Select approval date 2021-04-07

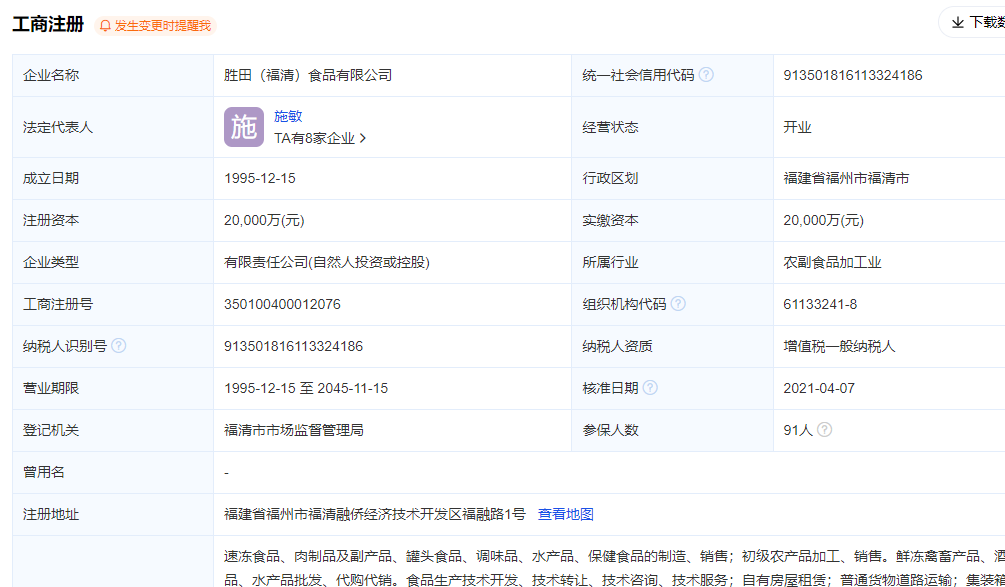coord(818,388)
